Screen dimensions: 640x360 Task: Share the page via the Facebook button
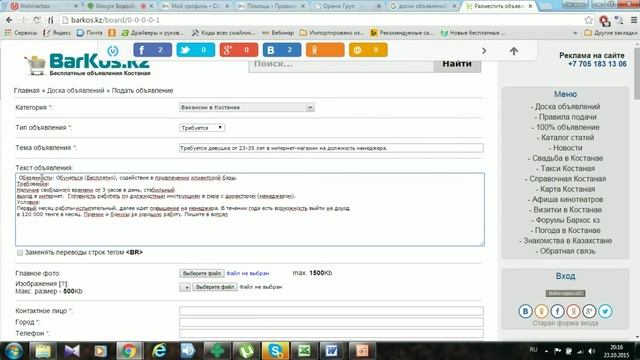[x=153, y=50]
